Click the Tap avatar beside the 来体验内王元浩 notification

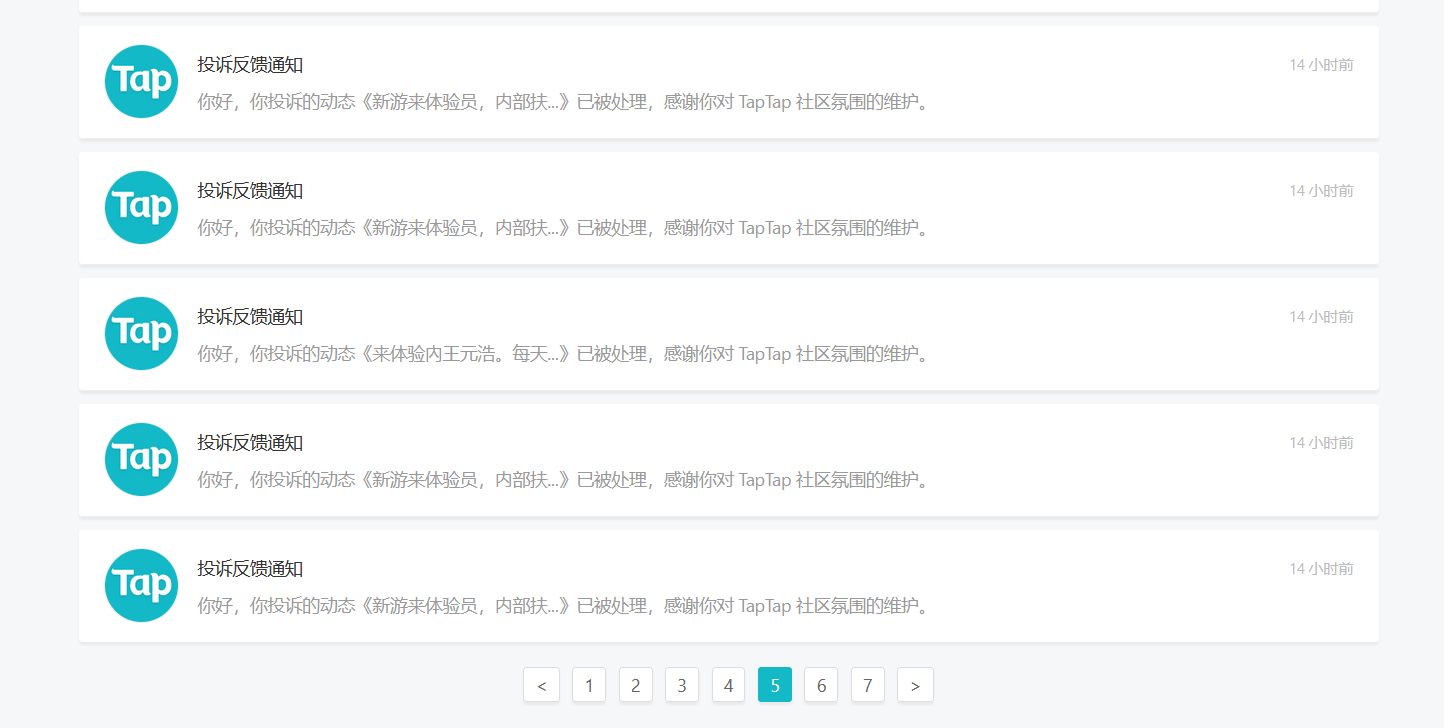click(x=141, y=333)
